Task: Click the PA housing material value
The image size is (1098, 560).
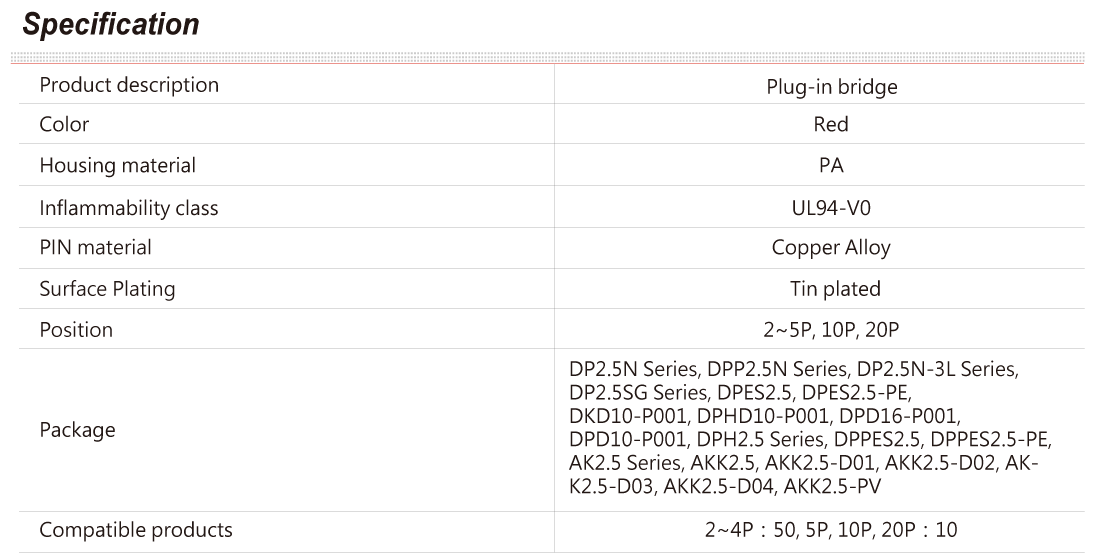Action: 831,166
